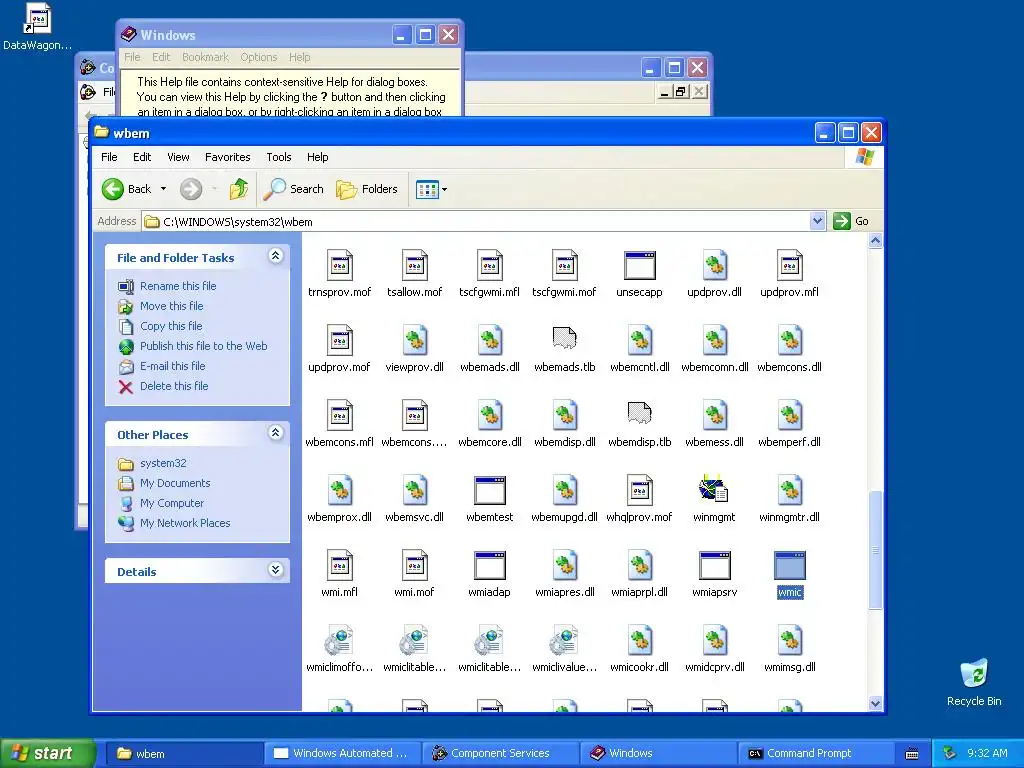Image resolution: width=1024 pixels, height=768 pixels.
Task: Click Rename this file link
Action: click(178, 286)
